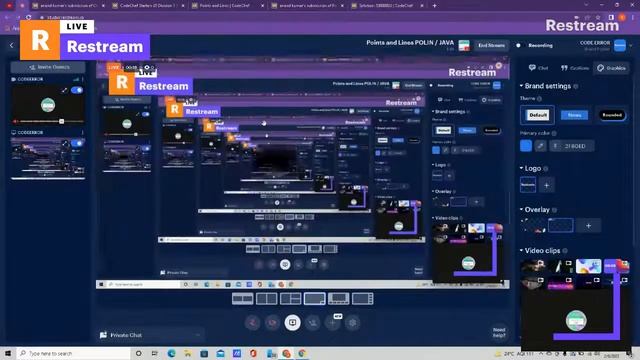Open Microsoft Edge from taskbar

[171, 353]
